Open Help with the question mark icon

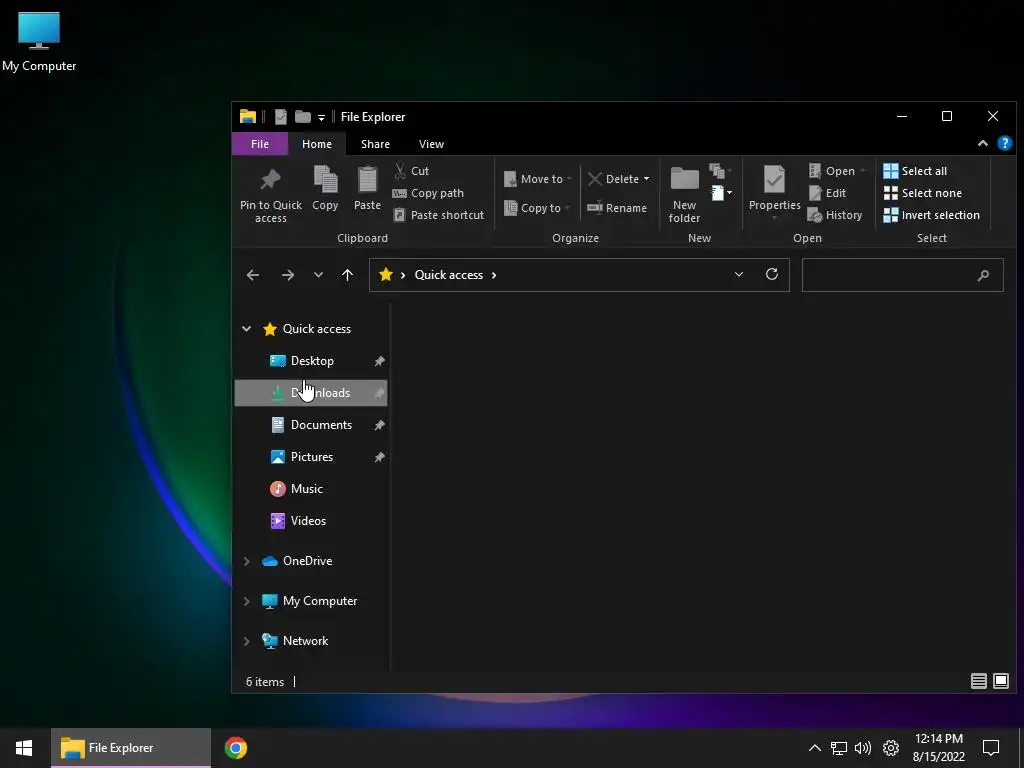[1004, 143]
